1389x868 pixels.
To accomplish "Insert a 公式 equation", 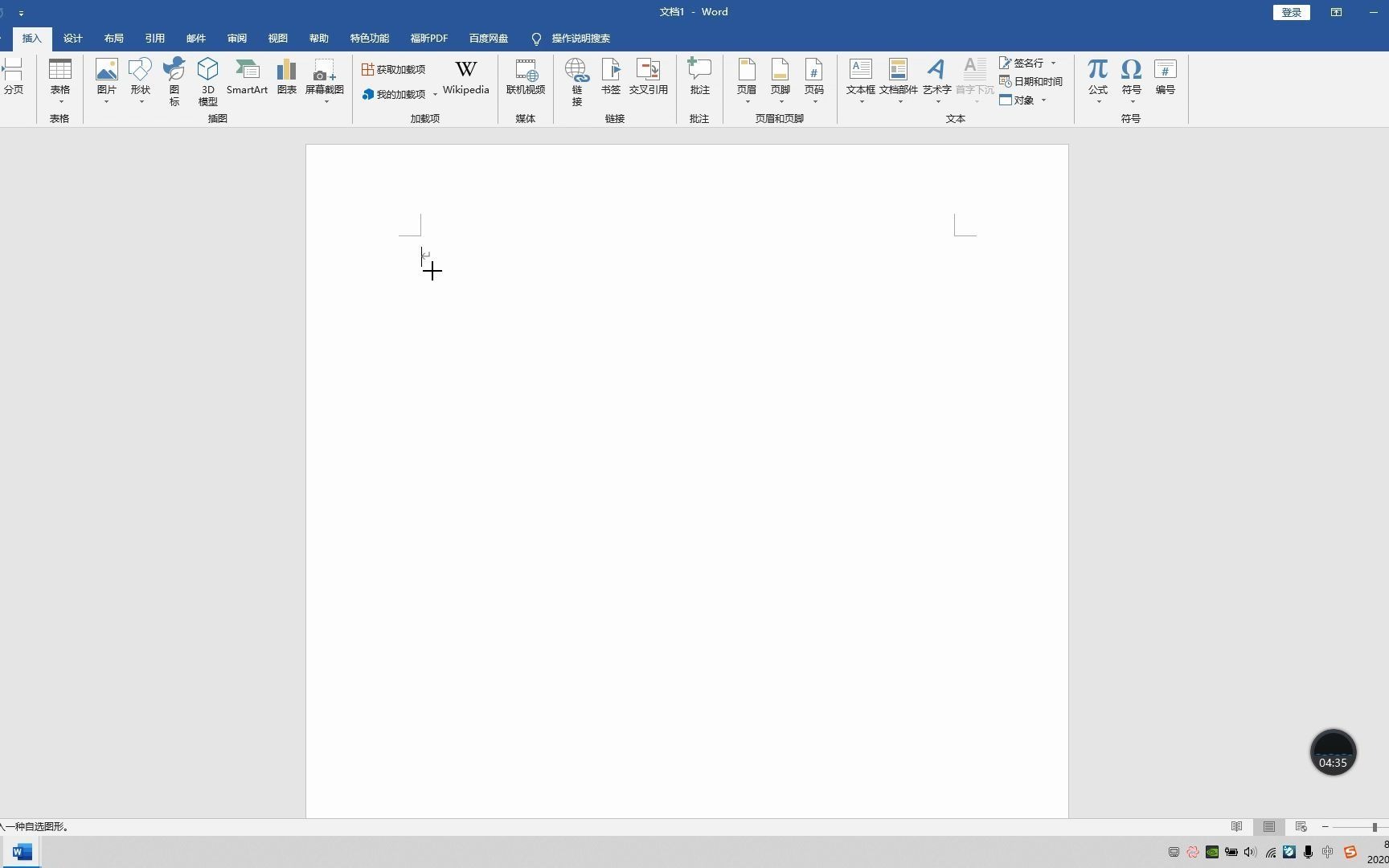I will tap(1098, 80).
